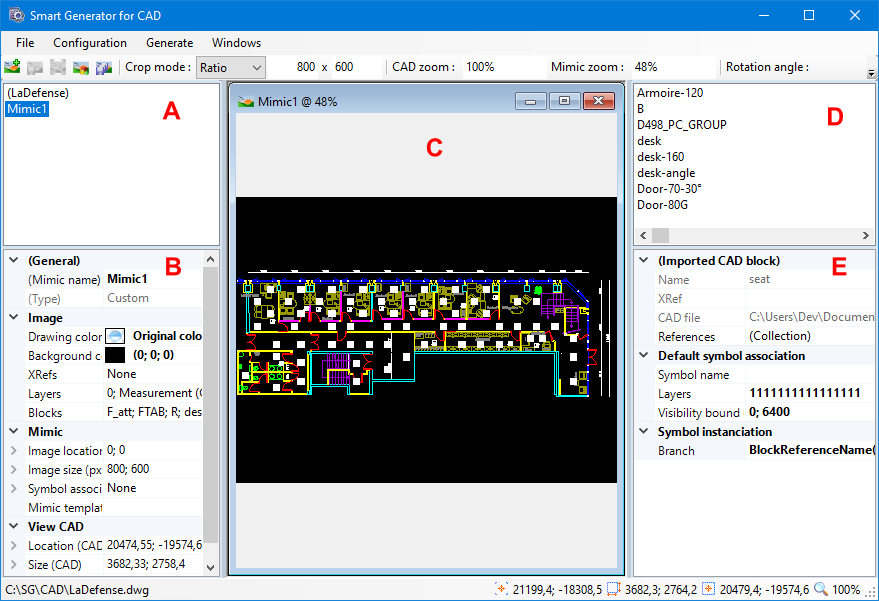The image size is (879, 601).
Task: Collapse the (General) property group
Action: 14,260
